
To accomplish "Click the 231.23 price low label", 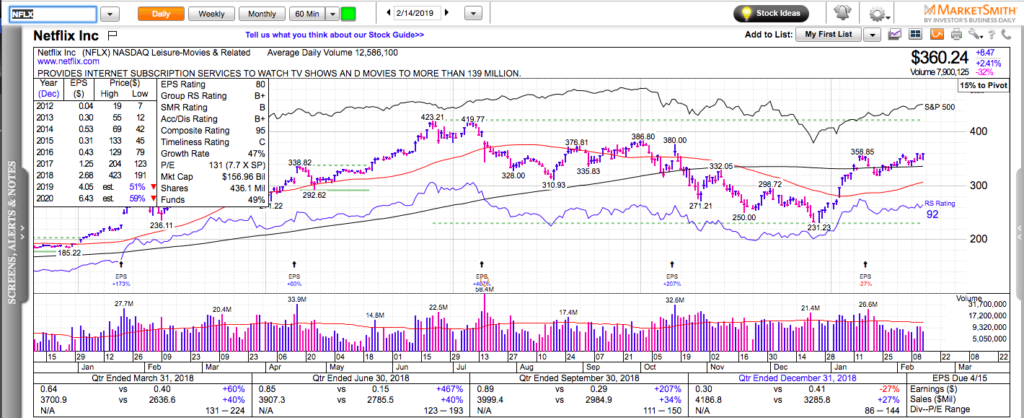I will [x=818, y=227].
